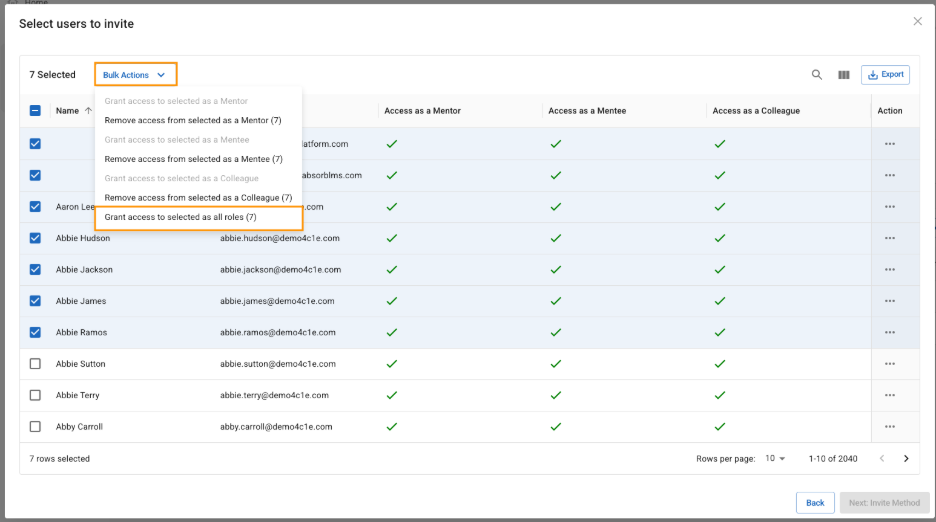Open action menu for Abbie Ramos row
This screenshot has width=936, height=522.
[x=889, y=332]
